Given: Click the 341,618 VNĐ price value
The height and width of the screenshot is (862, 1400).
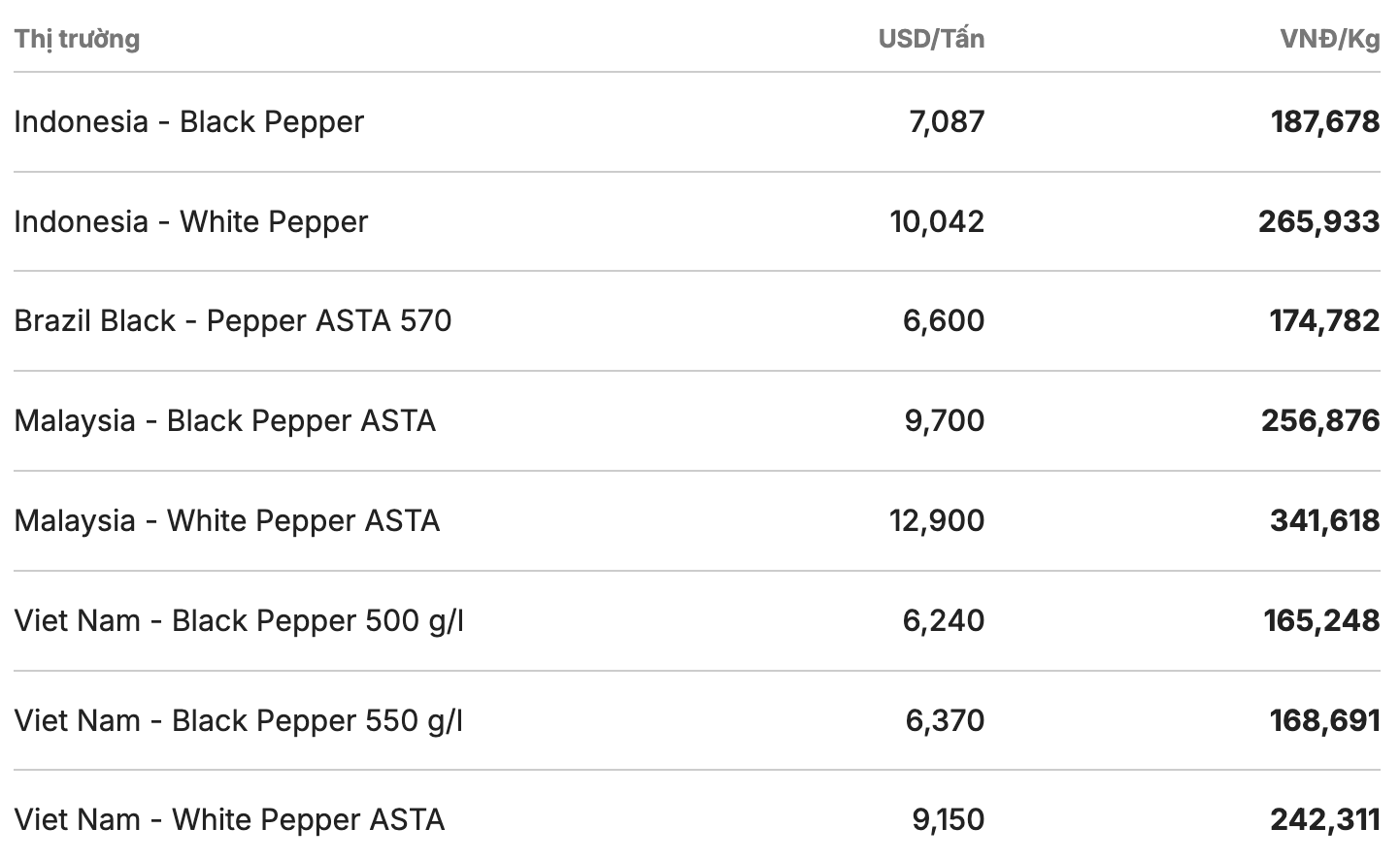Looking at the screenshot, I should (x=1325, y=521).
